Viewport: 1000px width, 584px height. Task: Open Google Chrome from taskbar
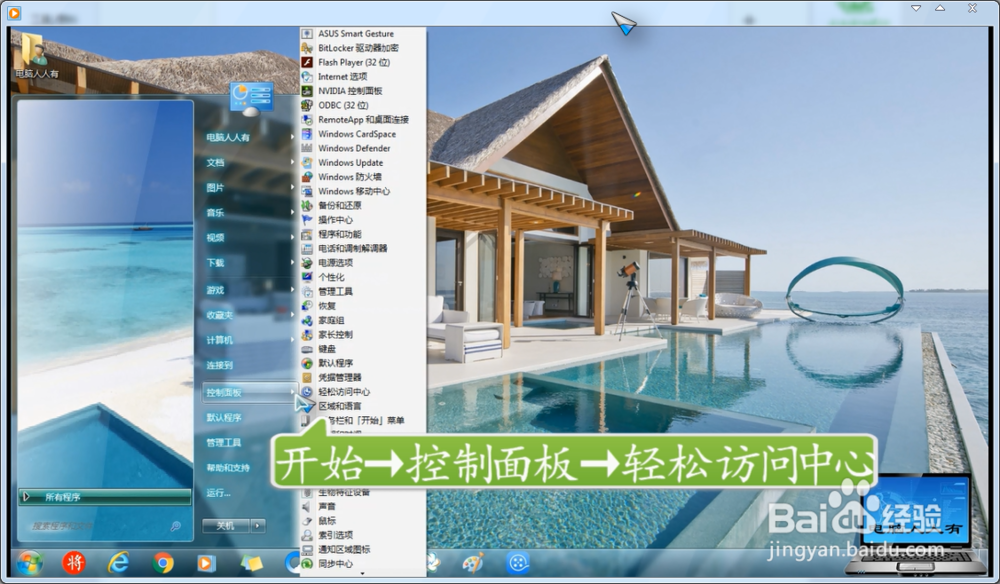tap(163, 563)
